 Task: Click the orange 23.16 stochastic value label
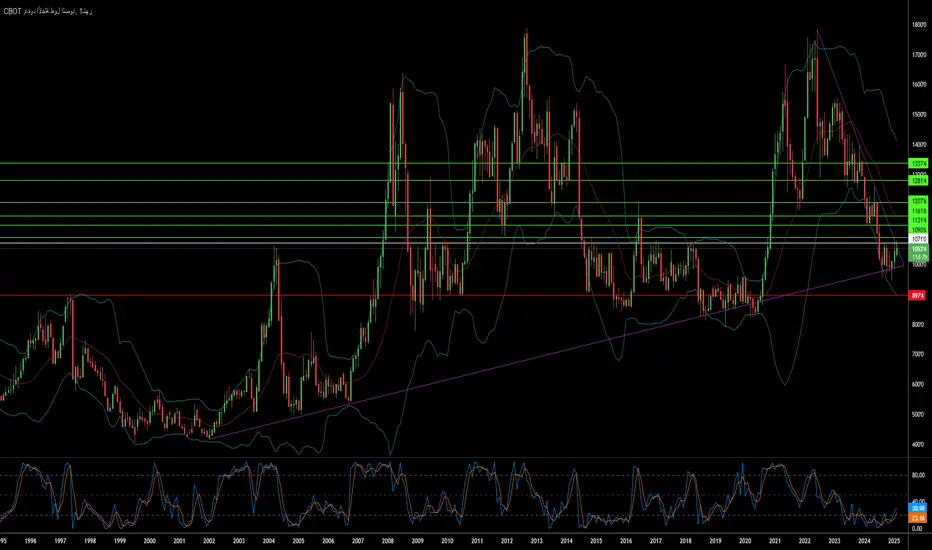(x=918, y=518)
